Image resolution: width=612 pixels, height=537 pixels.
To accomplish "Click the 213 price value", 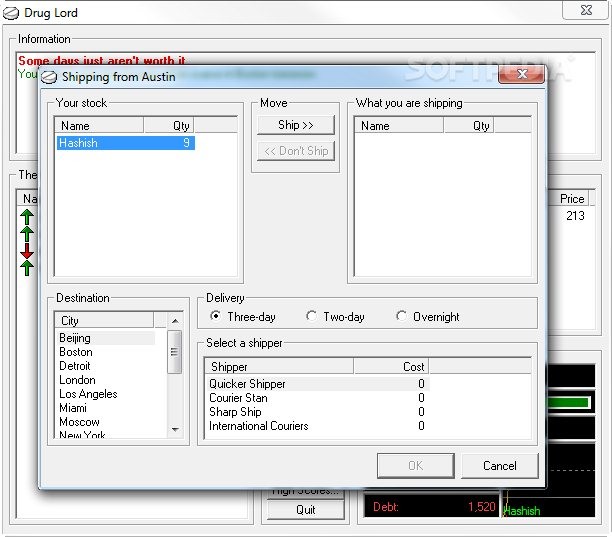I will coord(575,216).
